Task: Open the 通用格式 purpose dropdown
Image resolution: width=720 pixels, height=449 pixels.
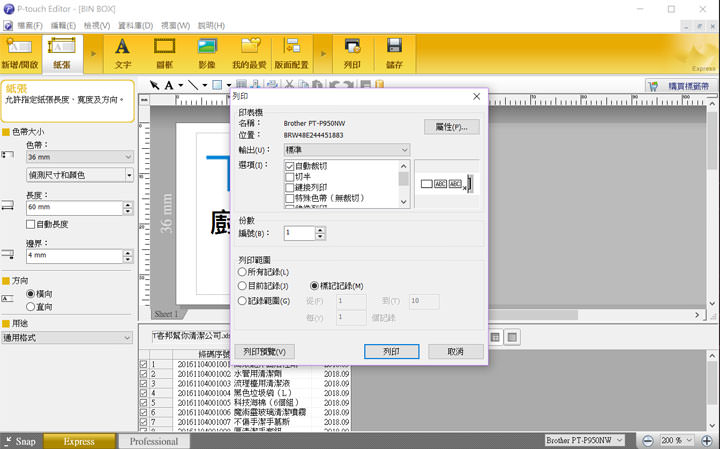Action: point(67,338)
